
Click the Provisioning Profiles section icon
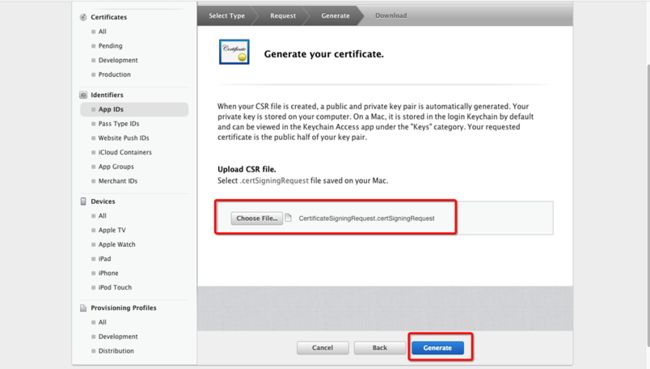(x=83, y=308)
